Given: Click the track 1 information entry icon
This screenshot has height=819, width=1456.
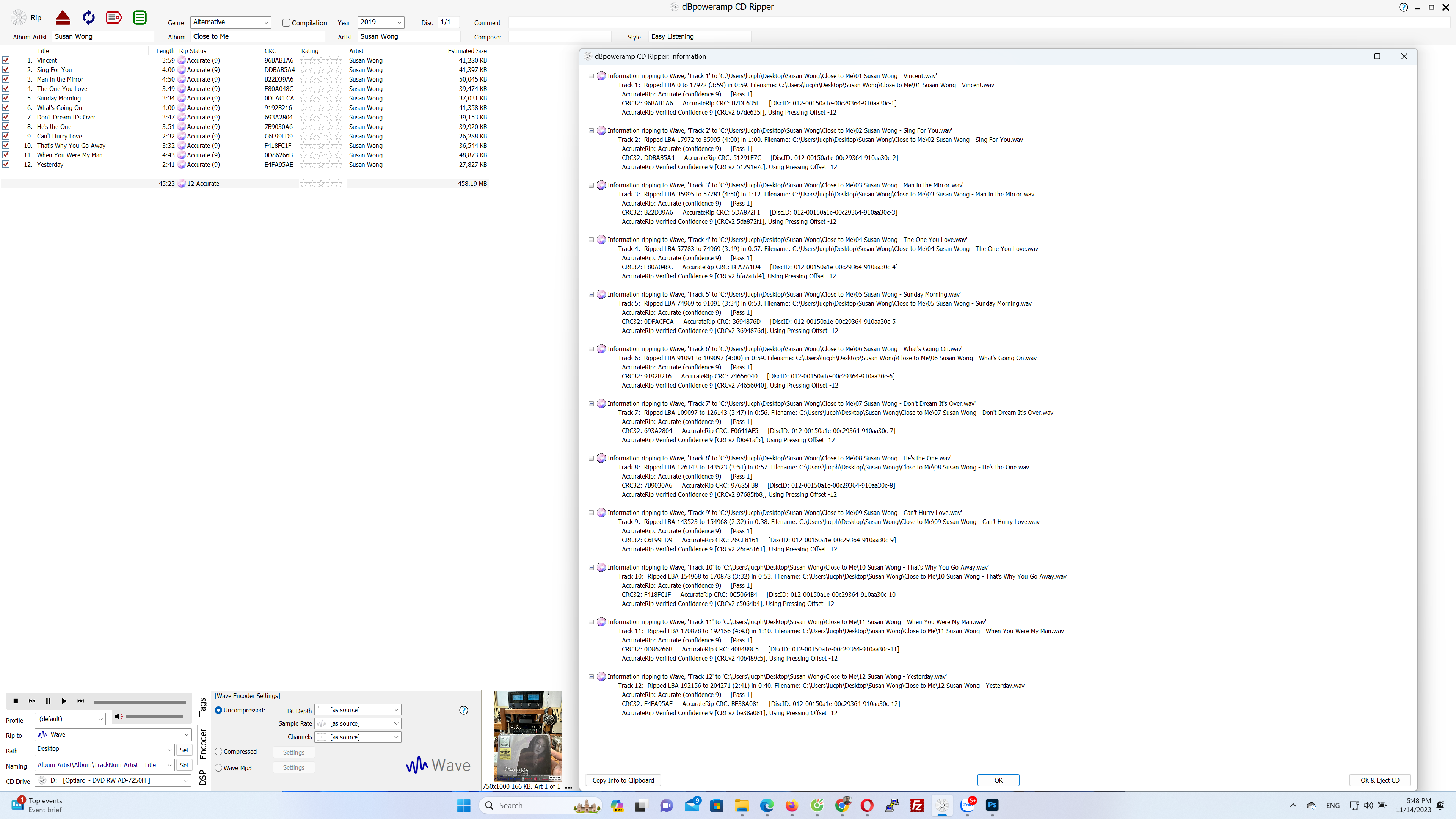Looking at the screenshot, I should (601, 76).
